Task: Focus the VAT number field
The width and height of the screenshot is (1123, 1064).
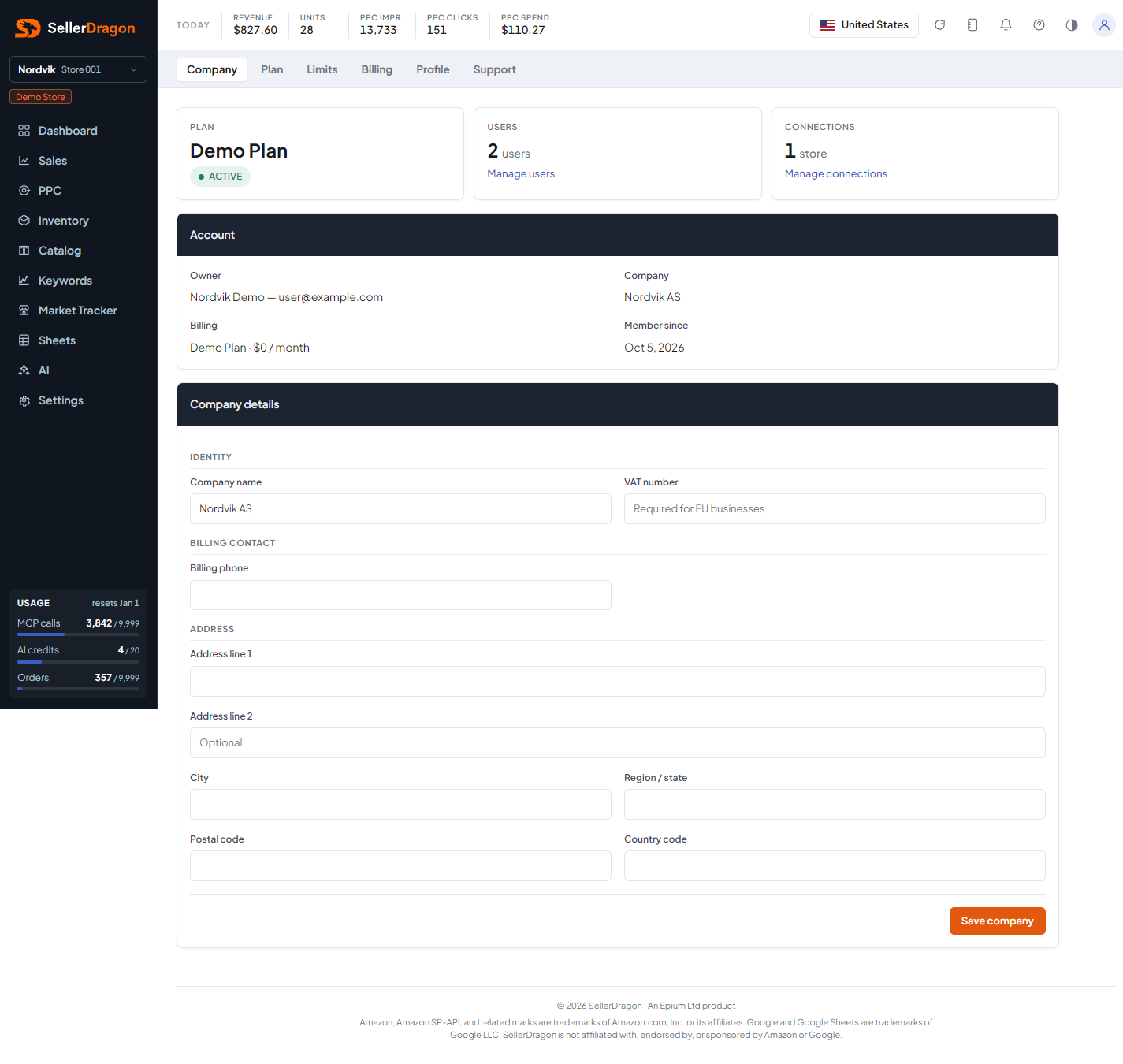Action: [835, 509]
